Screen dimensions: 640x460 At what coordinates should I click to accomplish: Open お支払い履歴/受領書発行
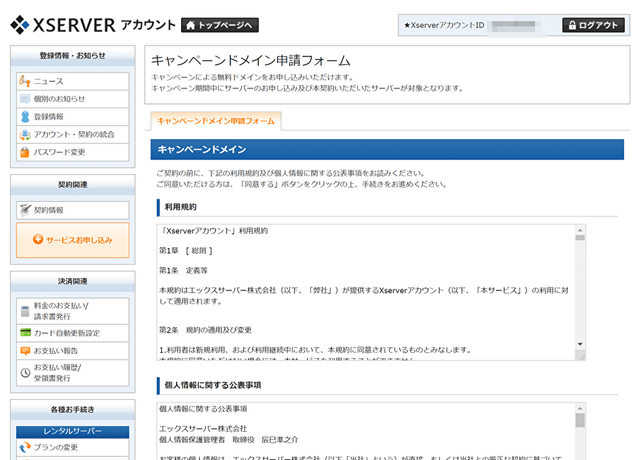click(73, 373)
